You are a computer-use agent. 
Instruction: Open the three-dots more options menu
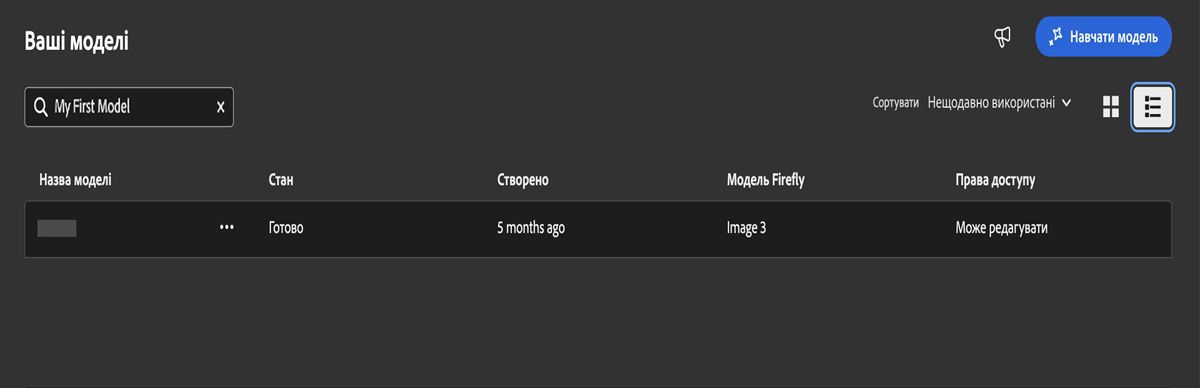[226, 228]
